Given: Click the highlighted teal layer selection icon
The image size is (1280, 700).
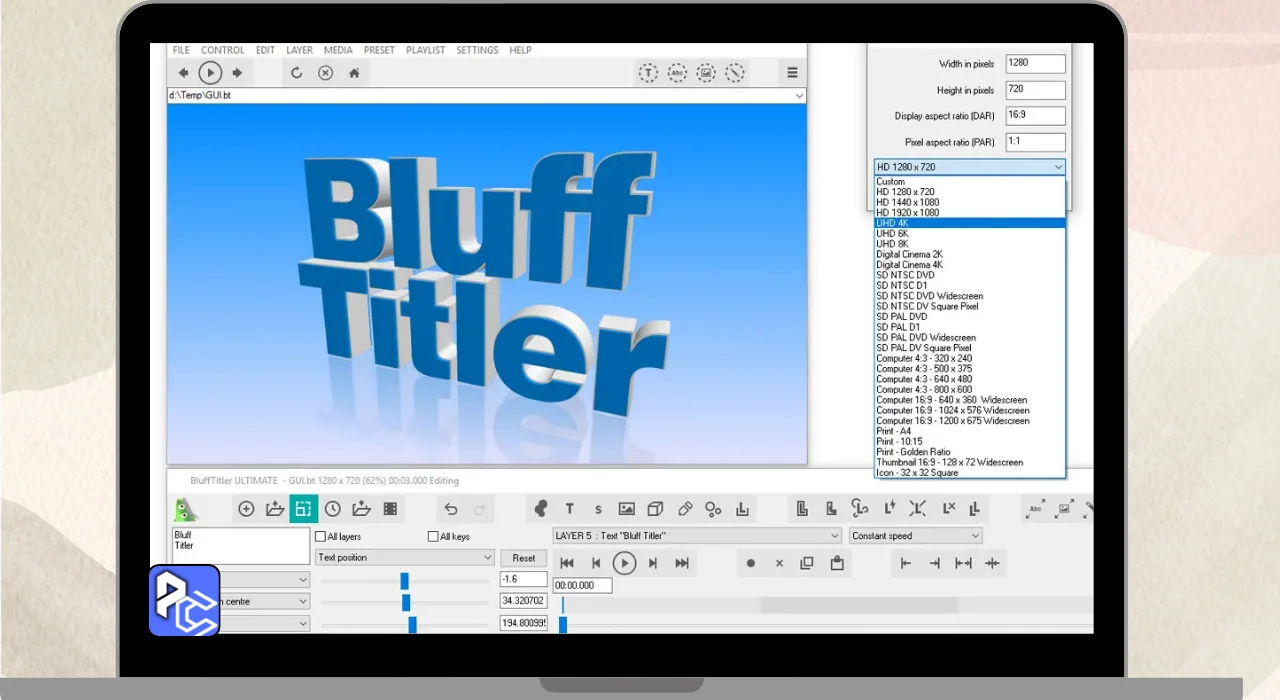Looking at the screenshot, I should (x=304, y=509).
